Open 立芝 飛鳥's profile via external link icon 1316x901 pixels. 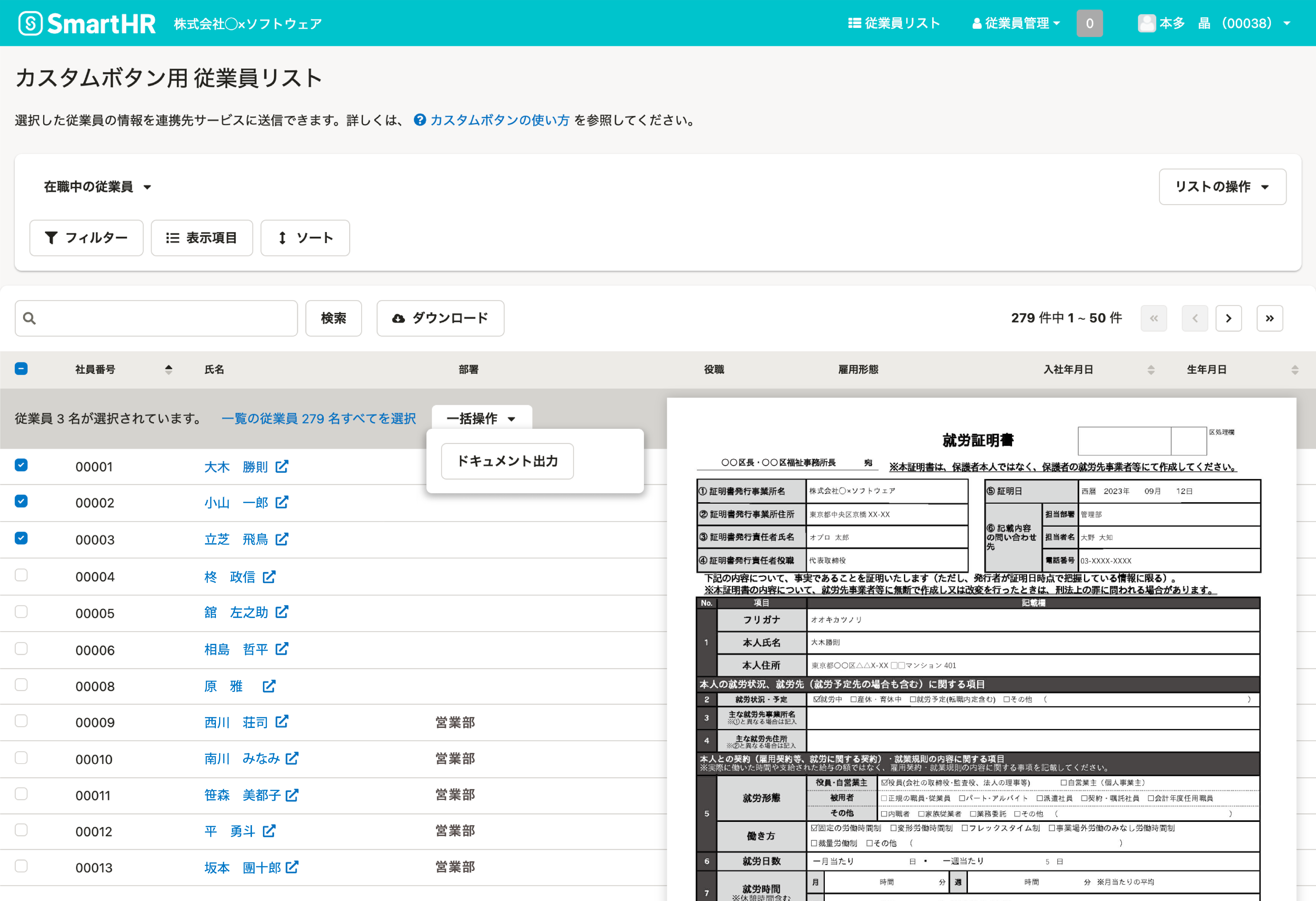tap(282, 539)
